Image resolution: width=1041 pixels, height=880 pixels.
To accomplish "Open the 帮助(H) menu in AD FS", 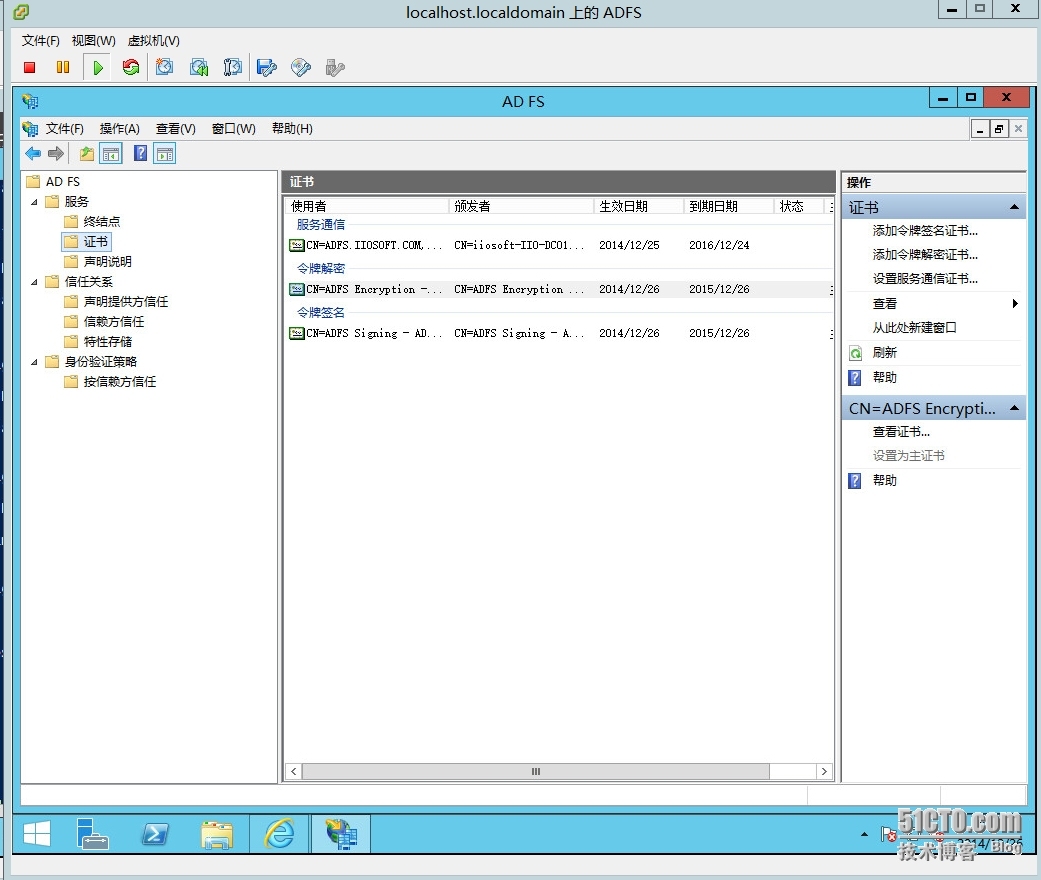I will 292,128.
